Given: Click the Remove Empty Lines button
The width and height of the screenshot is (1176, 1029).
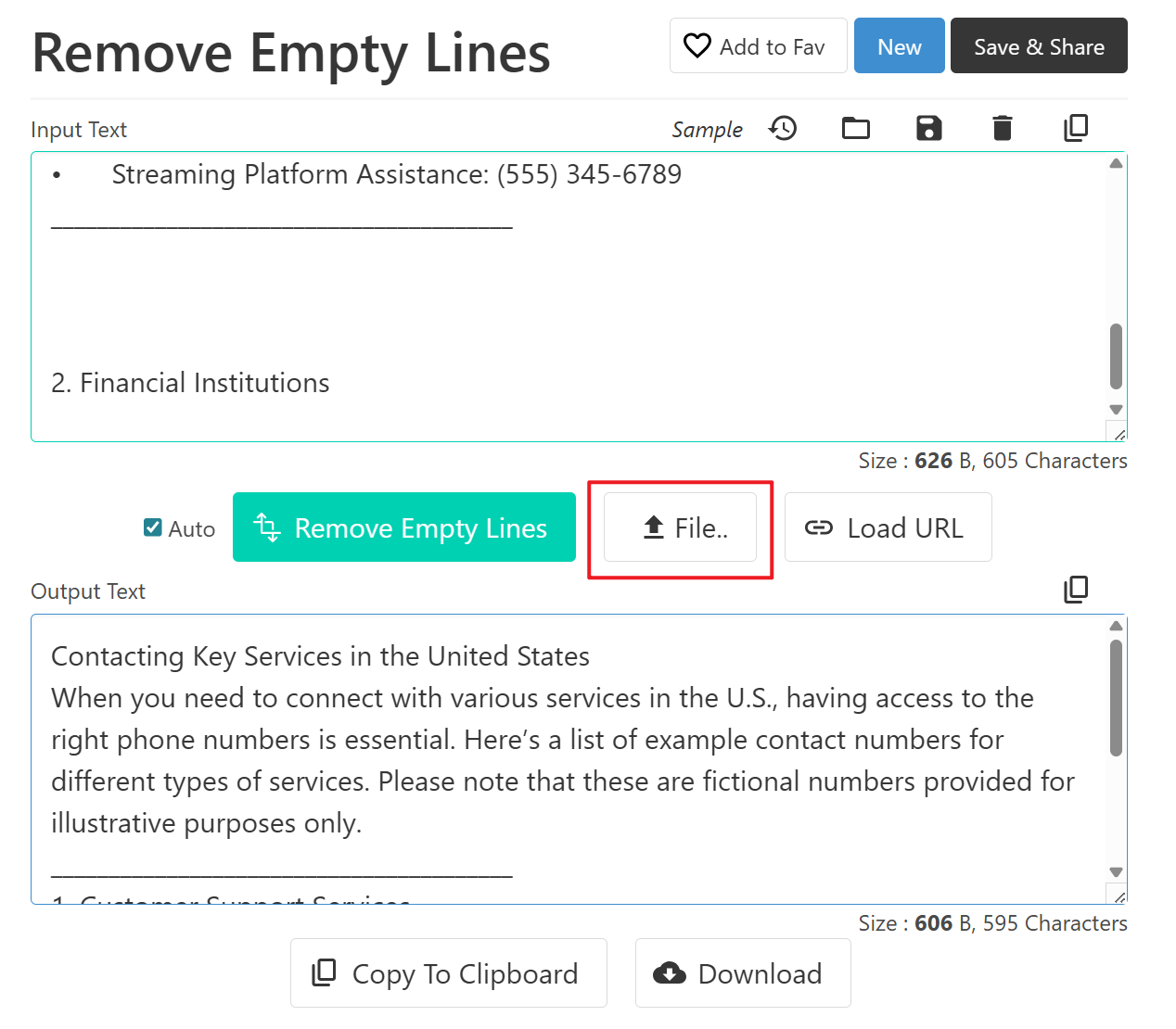Looking at the screenshot, I should [403, 527].
